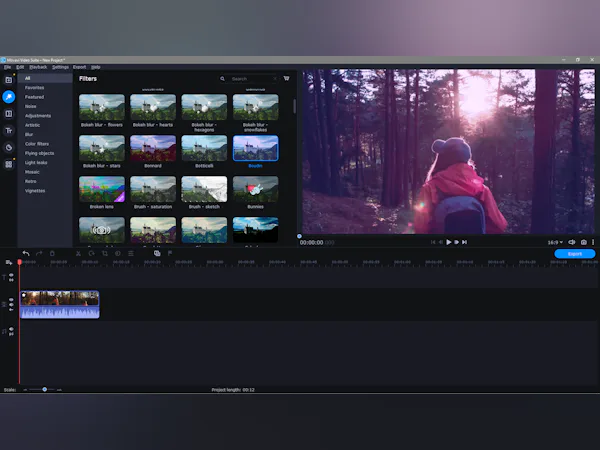The image size is (600, 450).
Task: Open the preview more options menu
Action: [593, 242]
